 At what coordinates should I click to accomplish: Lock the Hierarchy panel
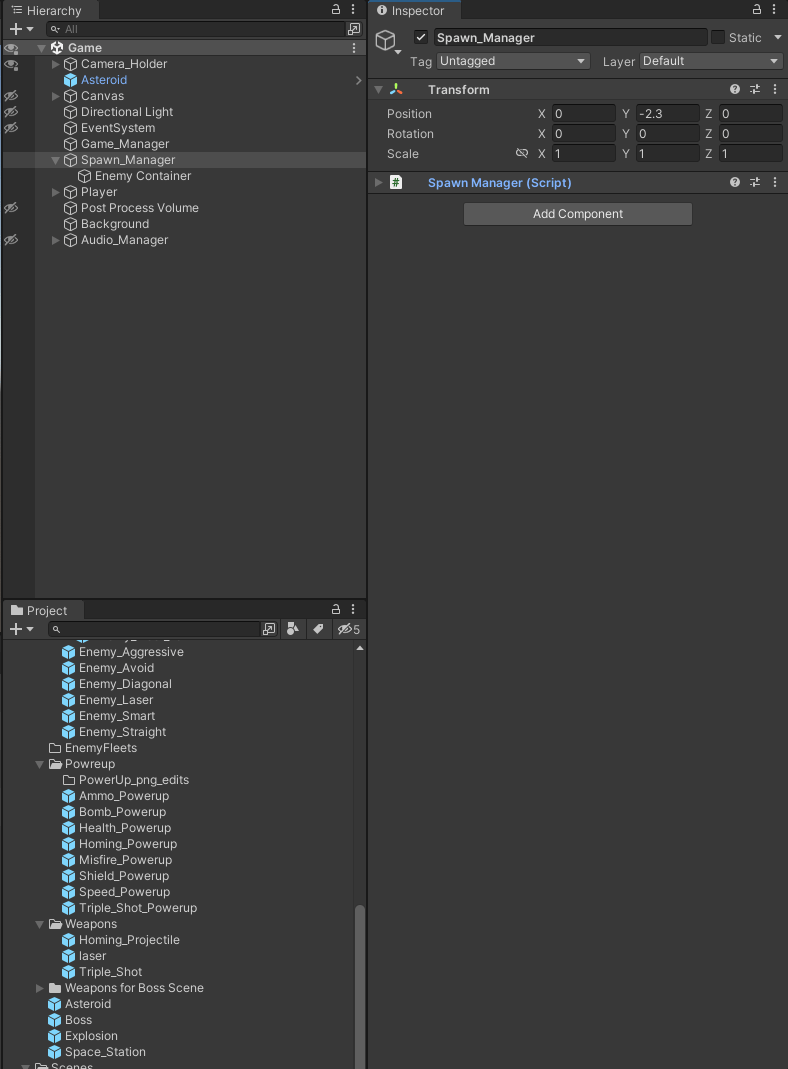click(335, 10)
